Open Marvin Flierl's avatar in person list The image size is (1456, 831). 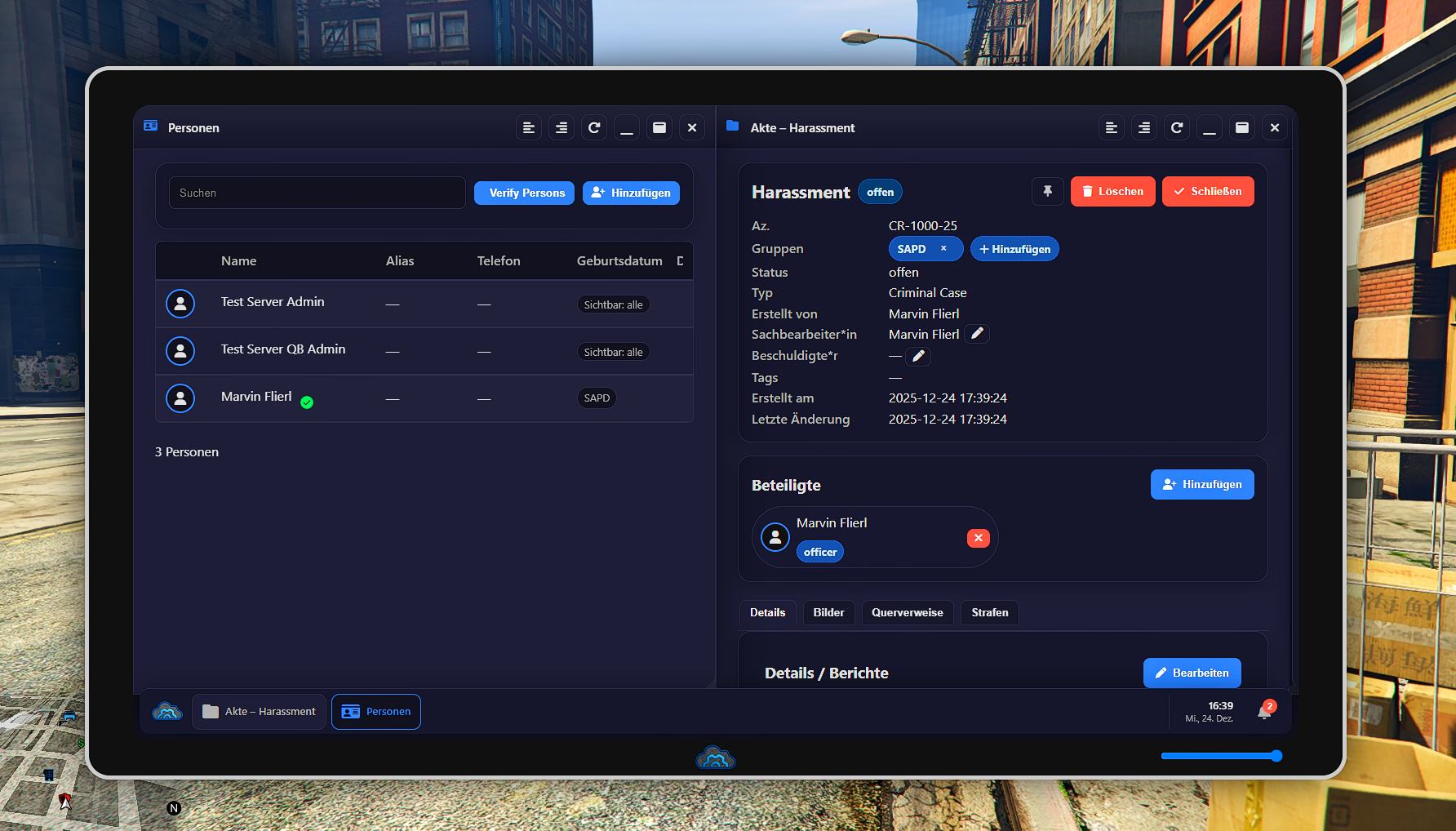click(x=180, y=398)
